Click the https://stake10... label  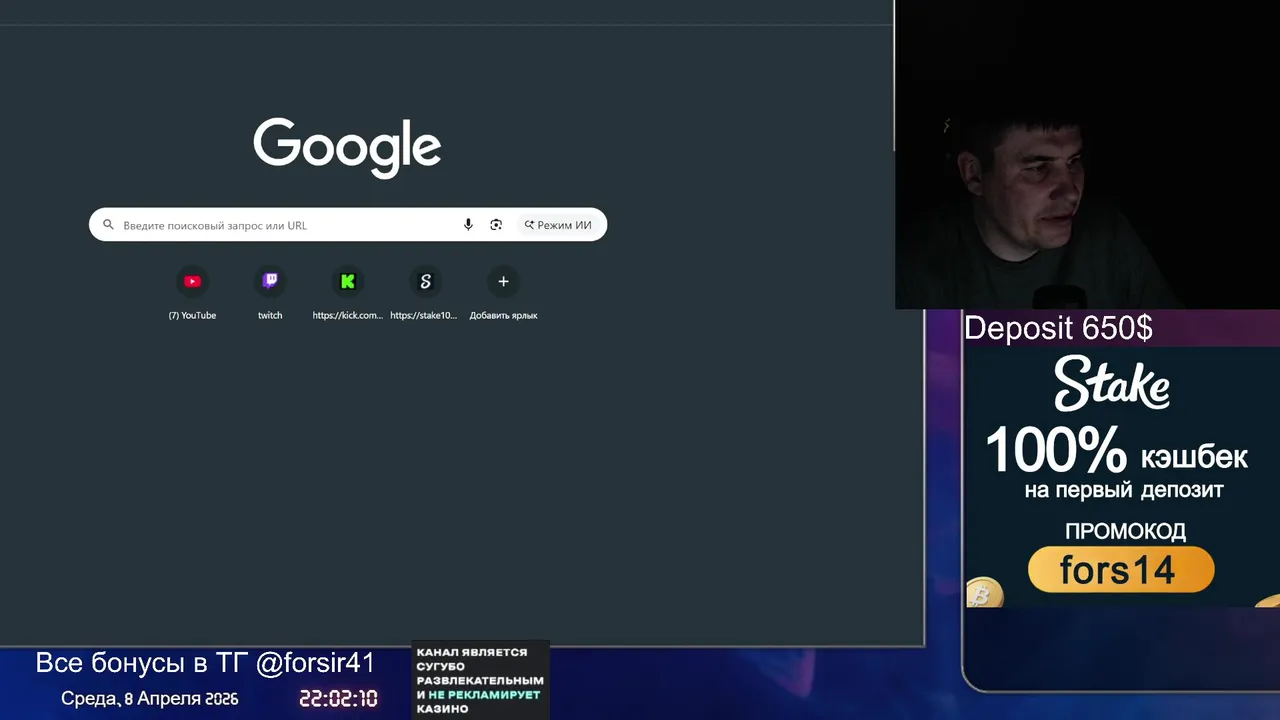click(424, 315)
